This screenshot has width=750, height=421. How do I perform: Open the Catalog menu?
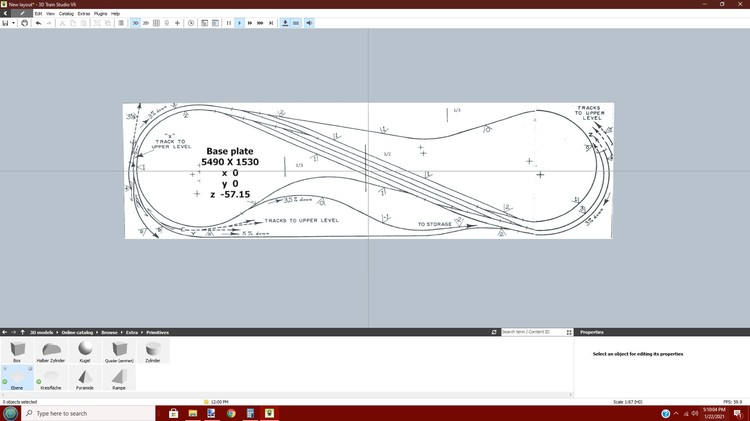click(x=66, y=13)
